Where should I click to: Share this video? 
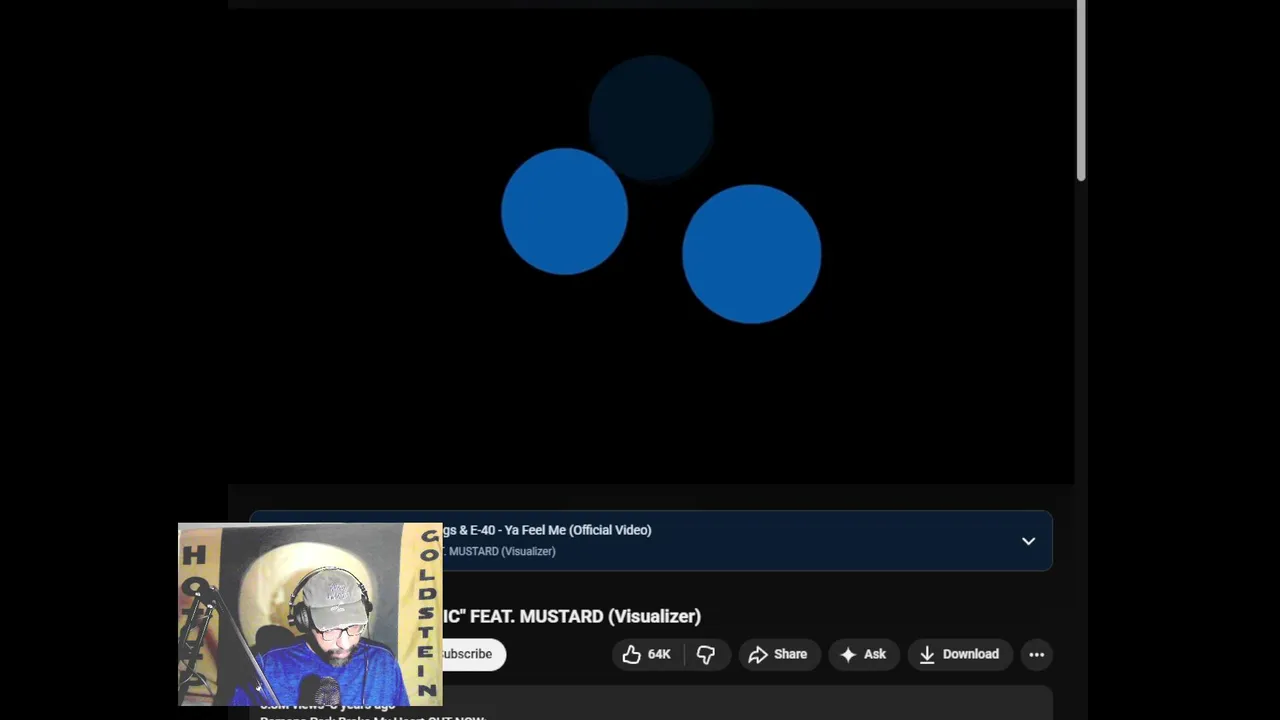coord(778,654)
